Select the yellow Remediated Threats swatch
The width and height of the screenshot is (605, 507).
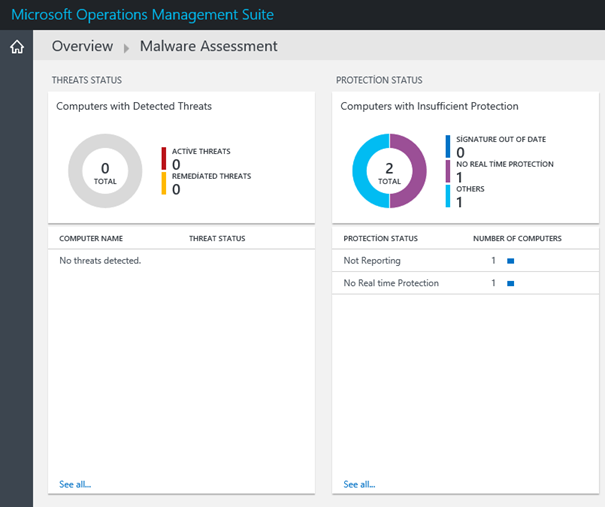[164, 183]
